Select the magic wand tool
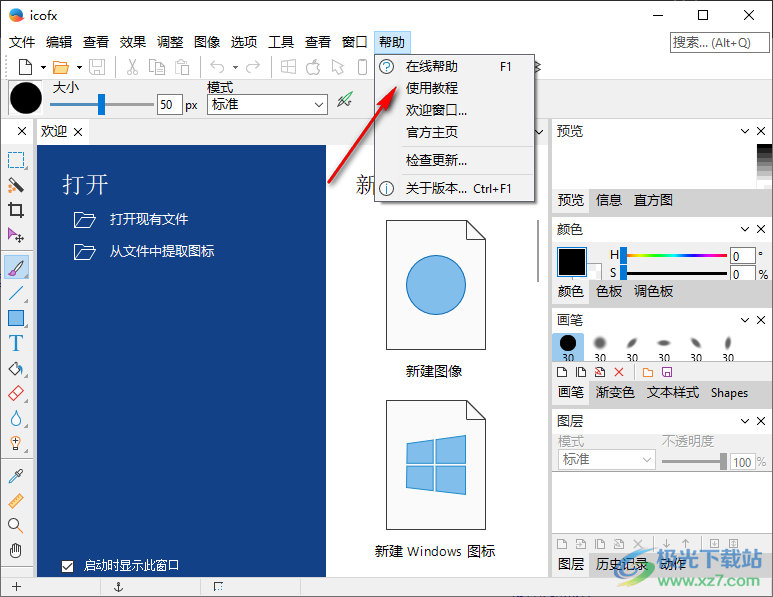This screenshot has width=773, height=597. click(x=16, y=185)
